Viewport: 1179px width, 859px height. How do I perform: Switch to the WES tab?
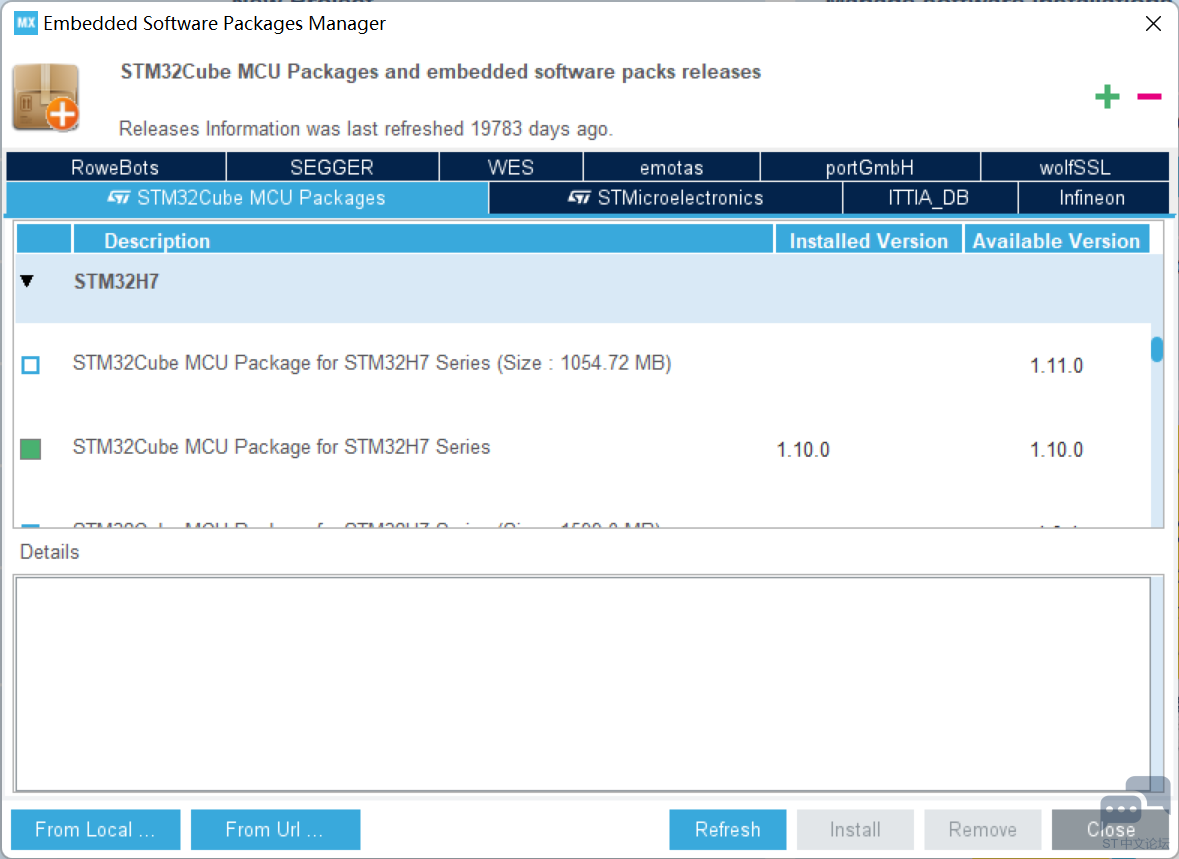pyautogui.click(x=511, y=167)
